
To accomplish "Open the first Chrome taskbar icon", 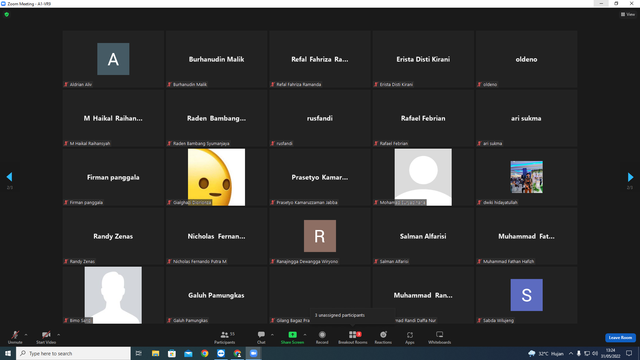I will [204, 353].
